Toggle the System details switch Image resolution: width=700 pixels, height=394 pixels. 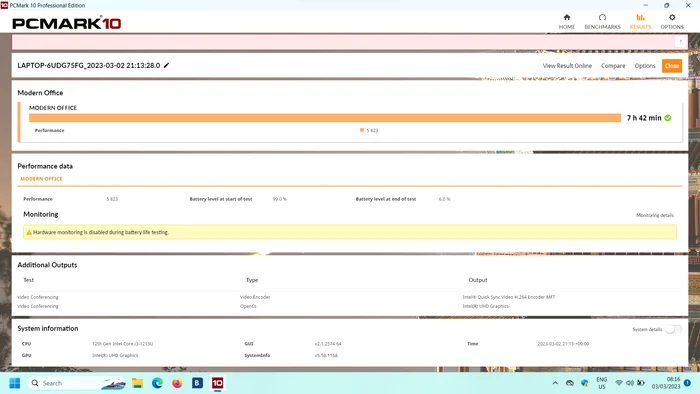pos(673,329)
